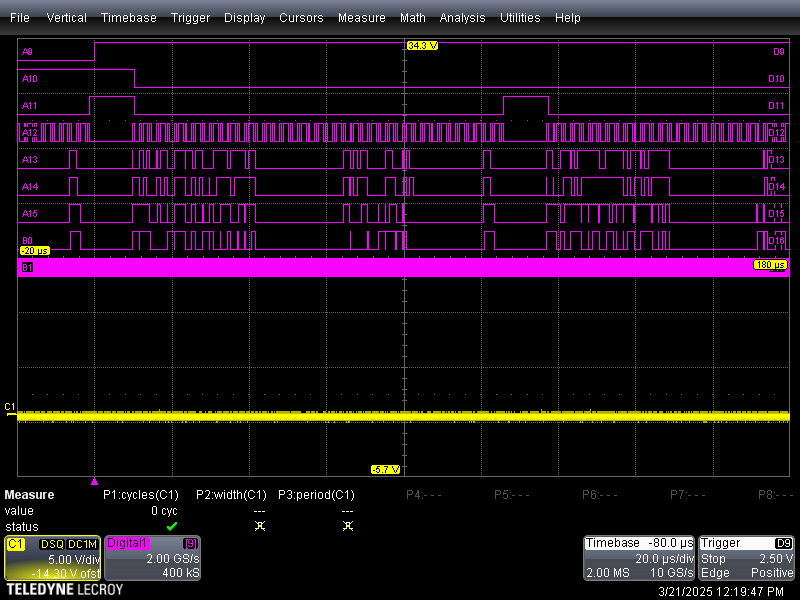Click the A13 digital line label
Viewport: 800px width, 600px height.
pyautogui.click(x=30, y=160)
